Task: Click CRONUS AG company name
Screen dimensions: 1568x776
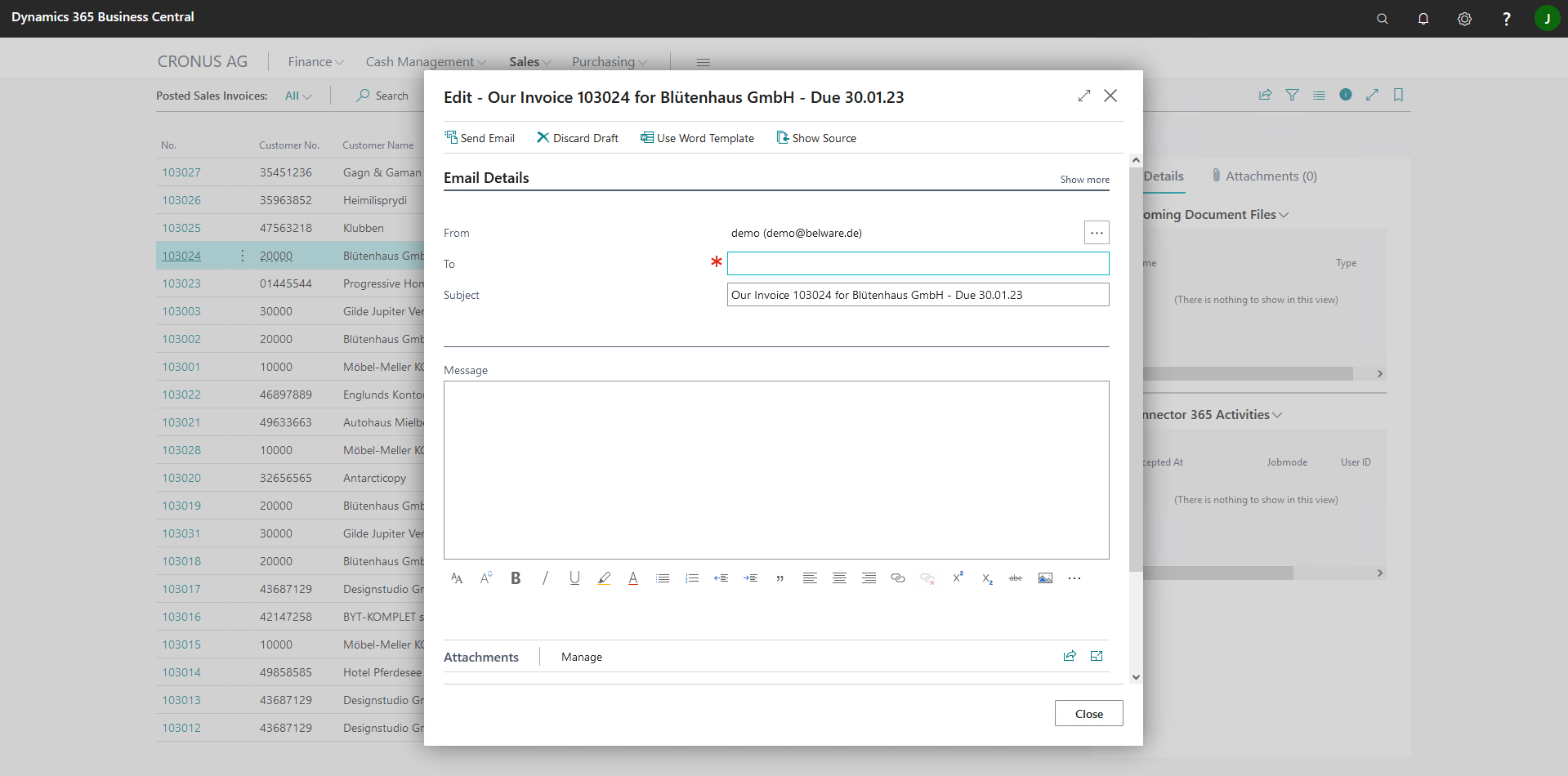Action: [203, 62]
